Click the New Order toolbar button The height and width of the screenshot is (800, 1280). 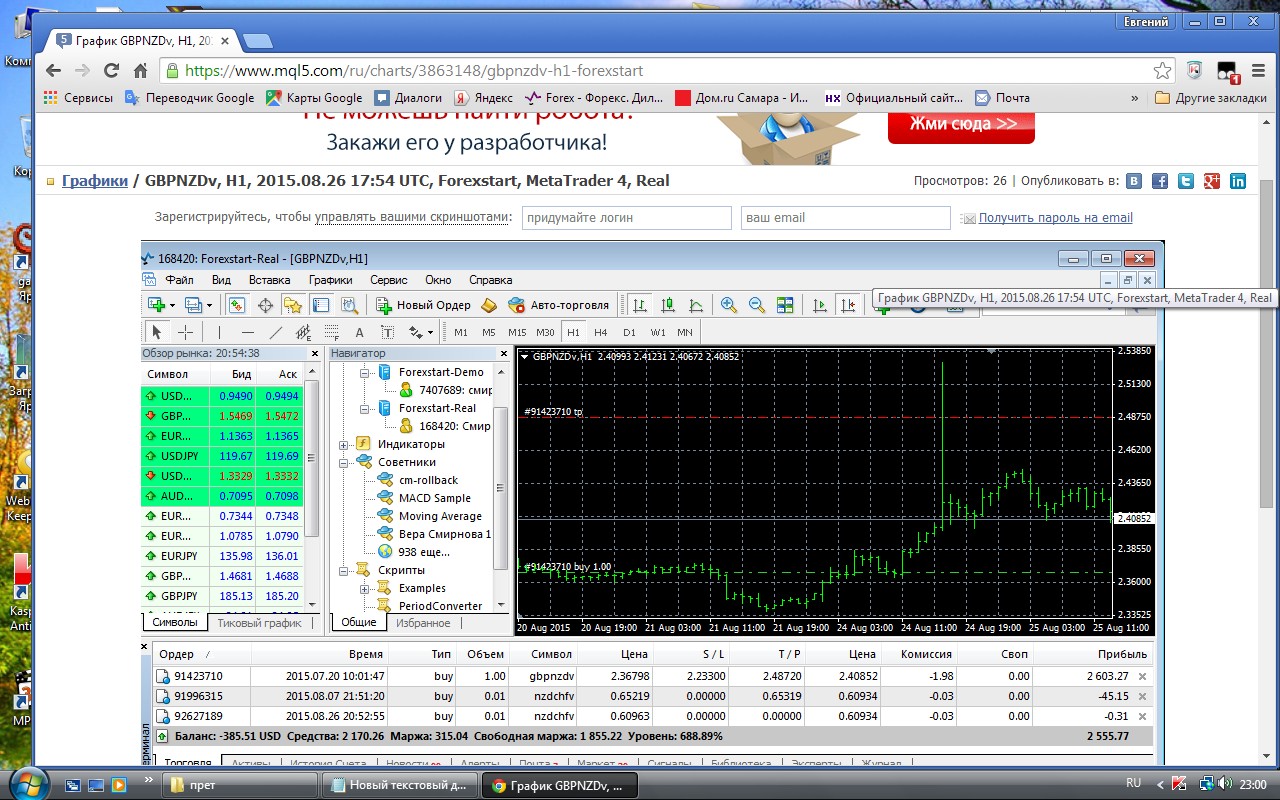click(422, 305)
